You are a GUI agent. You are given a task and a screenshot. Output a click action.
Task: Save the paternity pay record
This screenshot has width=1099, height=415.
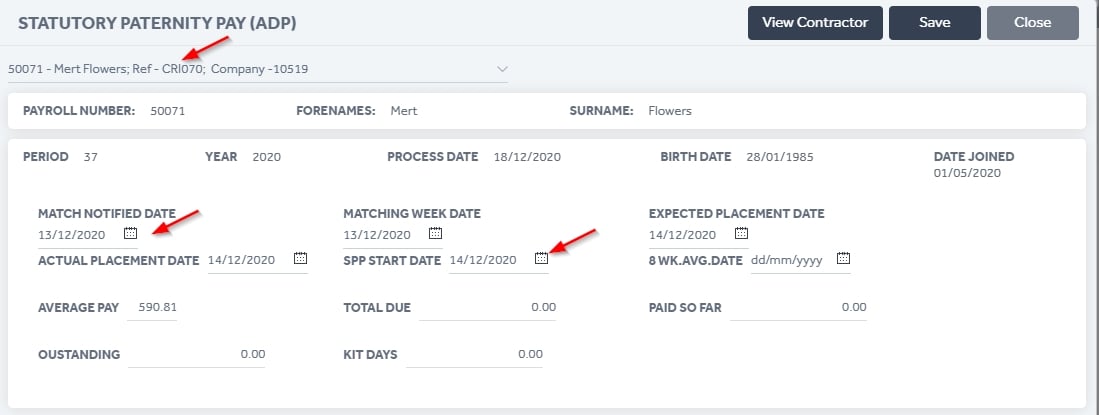[x=935, y=22]
